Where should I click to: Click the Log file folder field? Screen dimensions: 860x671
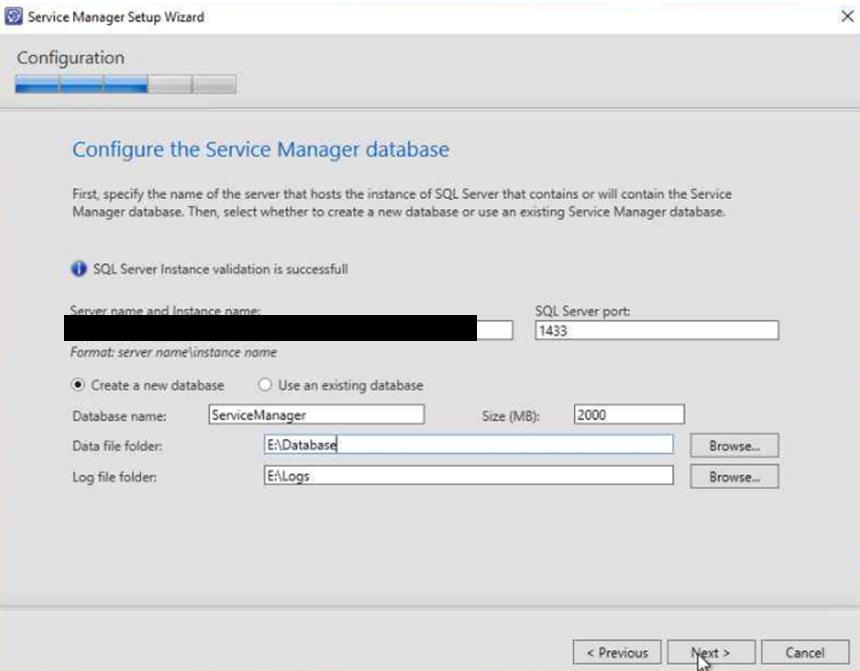tap(468, 475)
